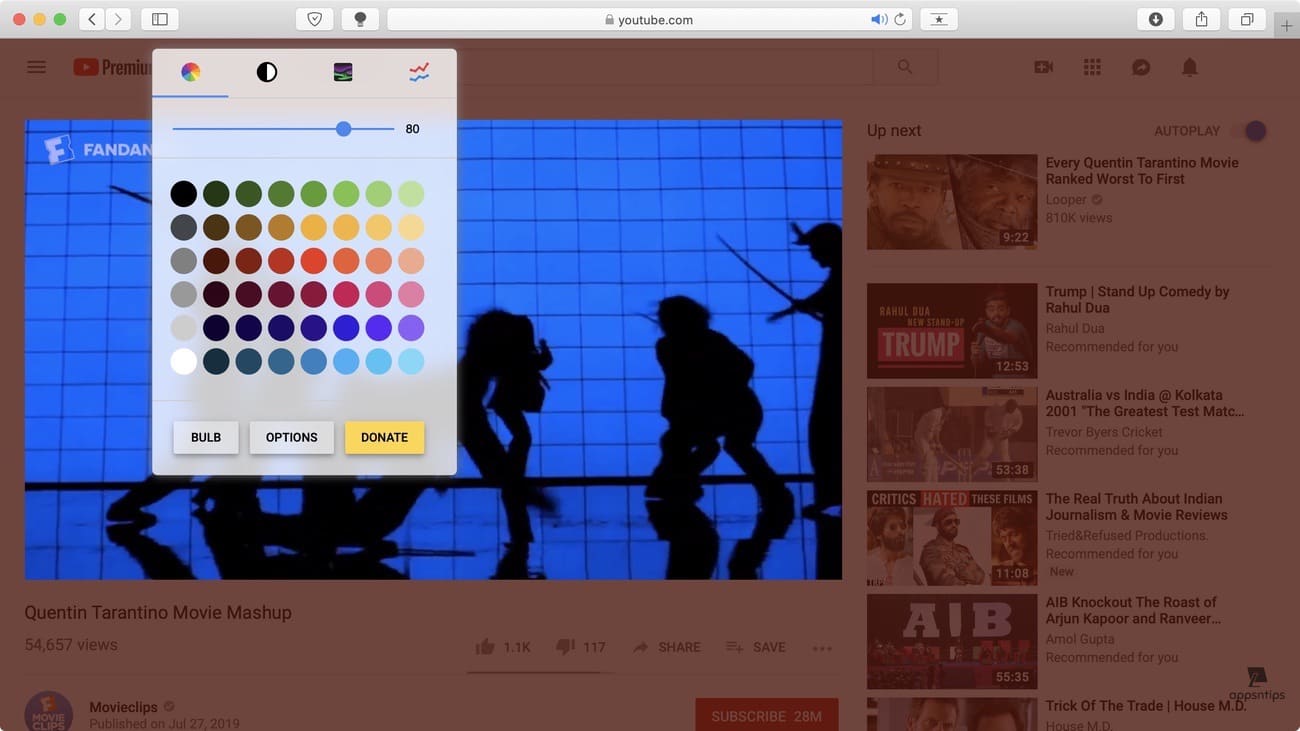Open Real Truth About Indian Journalism thumbnail
This screenshot has height=731, width=1300.
coord(952,538)
